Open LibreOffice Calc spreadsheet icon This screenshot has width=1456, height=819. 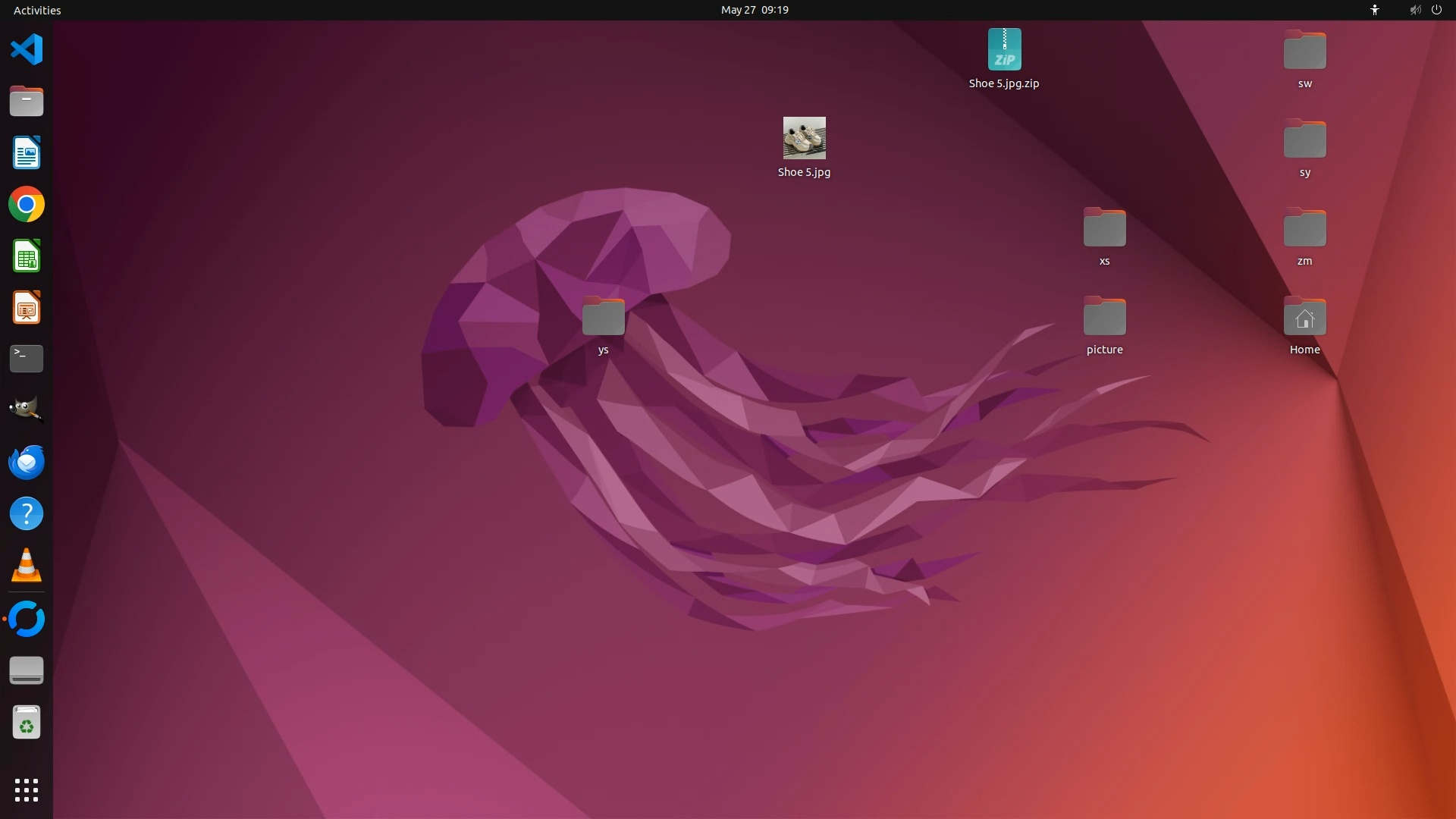(x=27, y=256)
